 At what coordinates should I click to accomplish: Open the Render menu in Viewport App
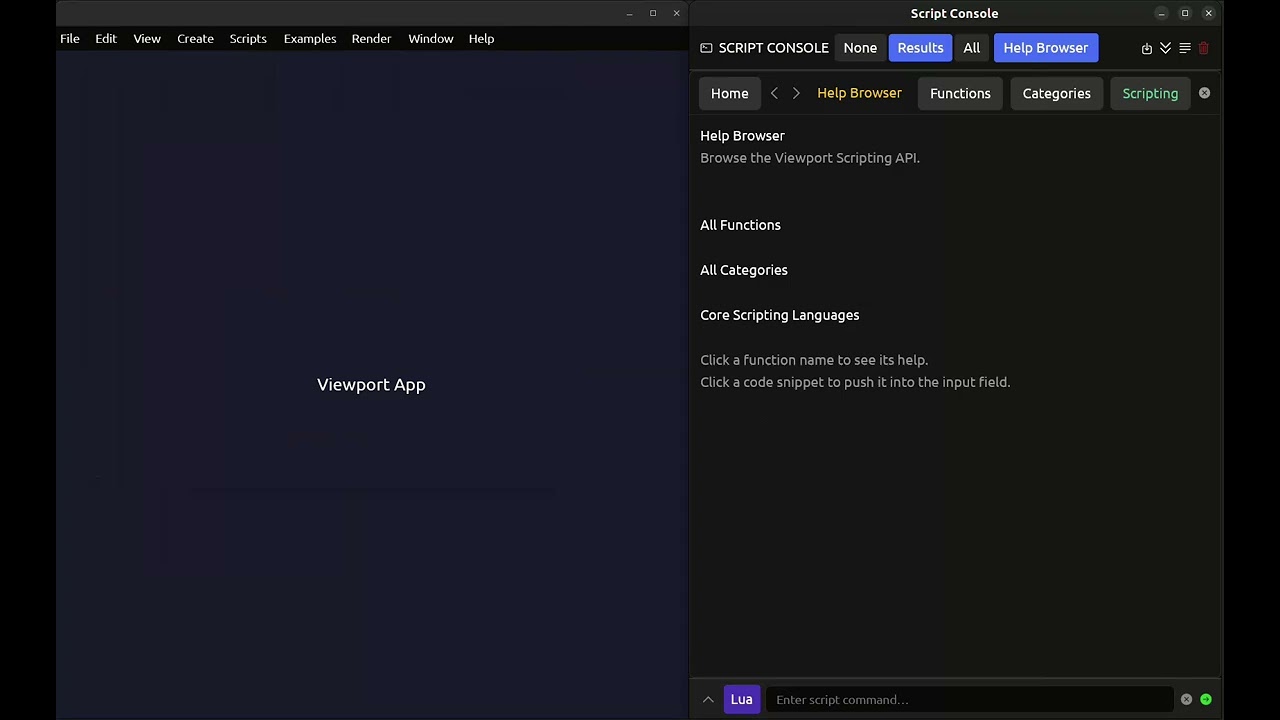pos(371,38)
